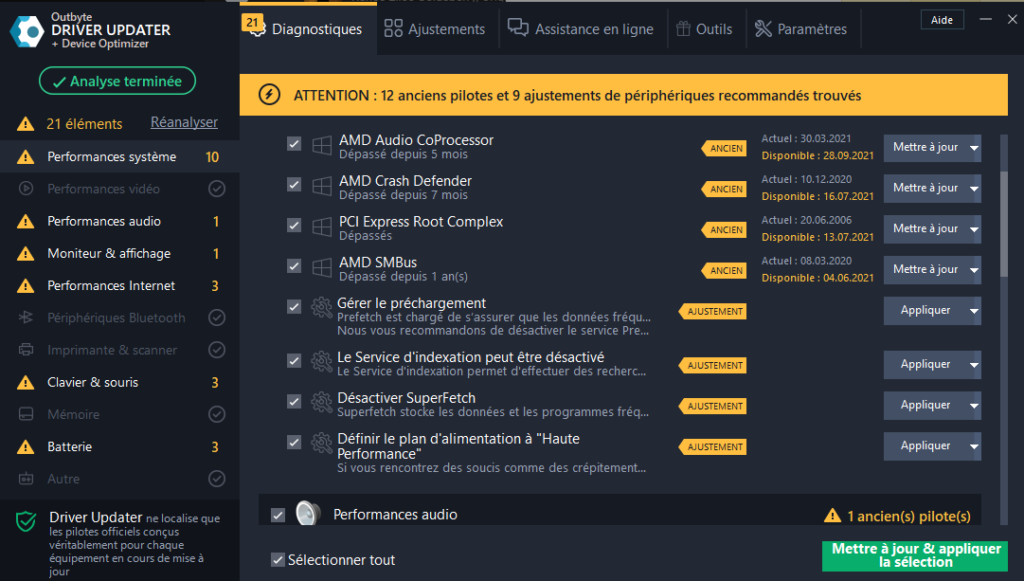Click the warning triangle beside Batterie
Viewport: 1024px width, 581px height.
tap(25, 447)
